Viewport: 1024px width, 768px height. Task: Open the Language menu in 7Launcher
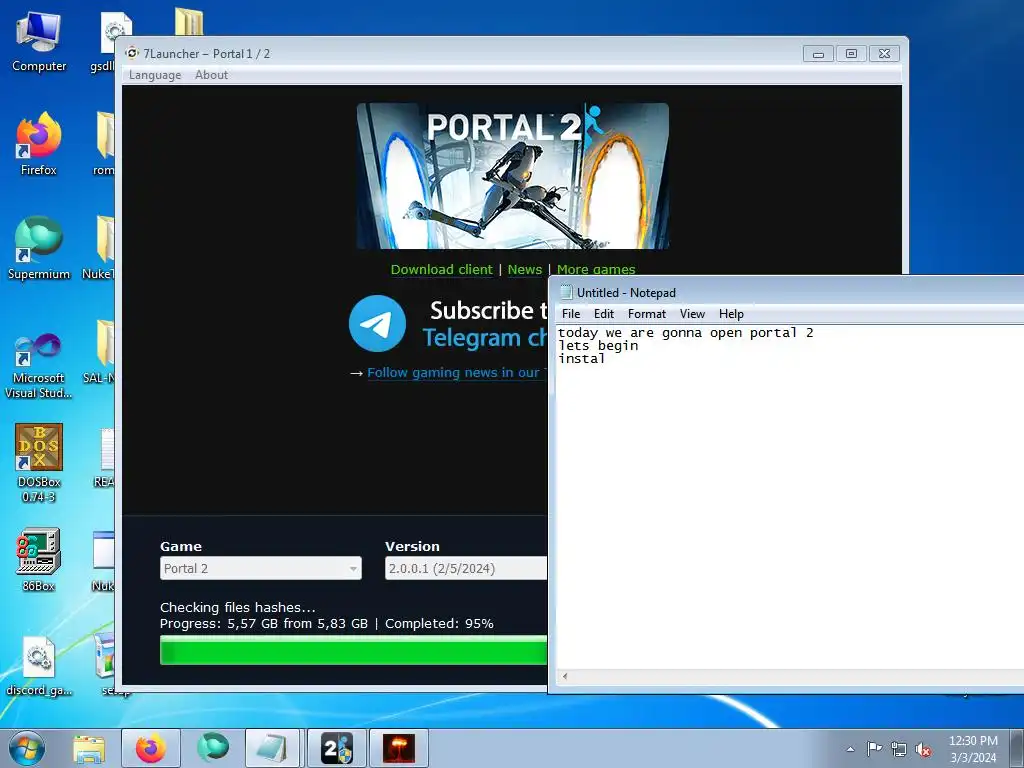pyautogui.click(x=155, y=75)
